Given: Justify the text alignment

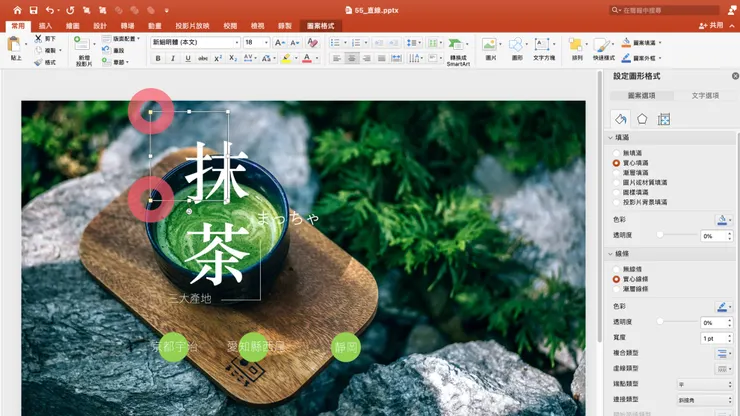Looking at the screenshot, I should 382,58.
